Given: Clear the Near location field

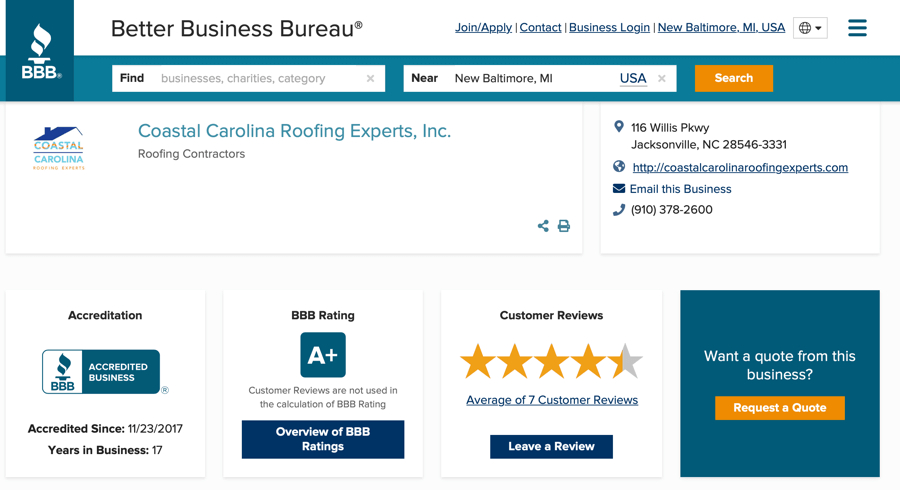Looking at the screenshot, I should [x=662, y=79].
